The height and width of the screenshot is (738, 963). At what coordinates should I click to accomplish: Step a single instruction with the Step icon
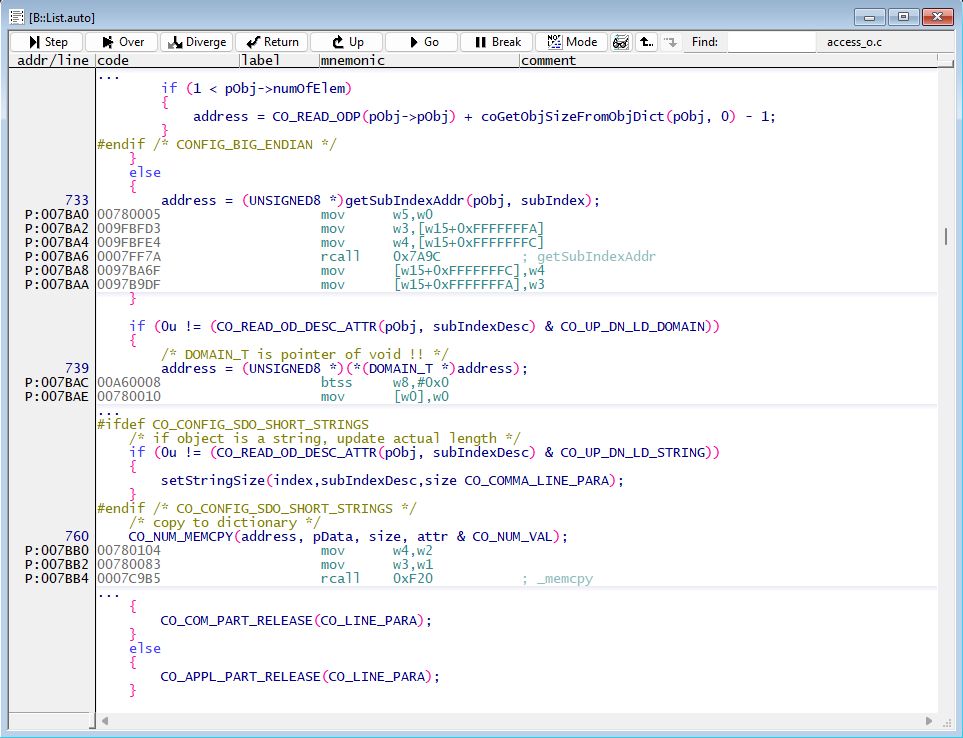tap(45, 41)
